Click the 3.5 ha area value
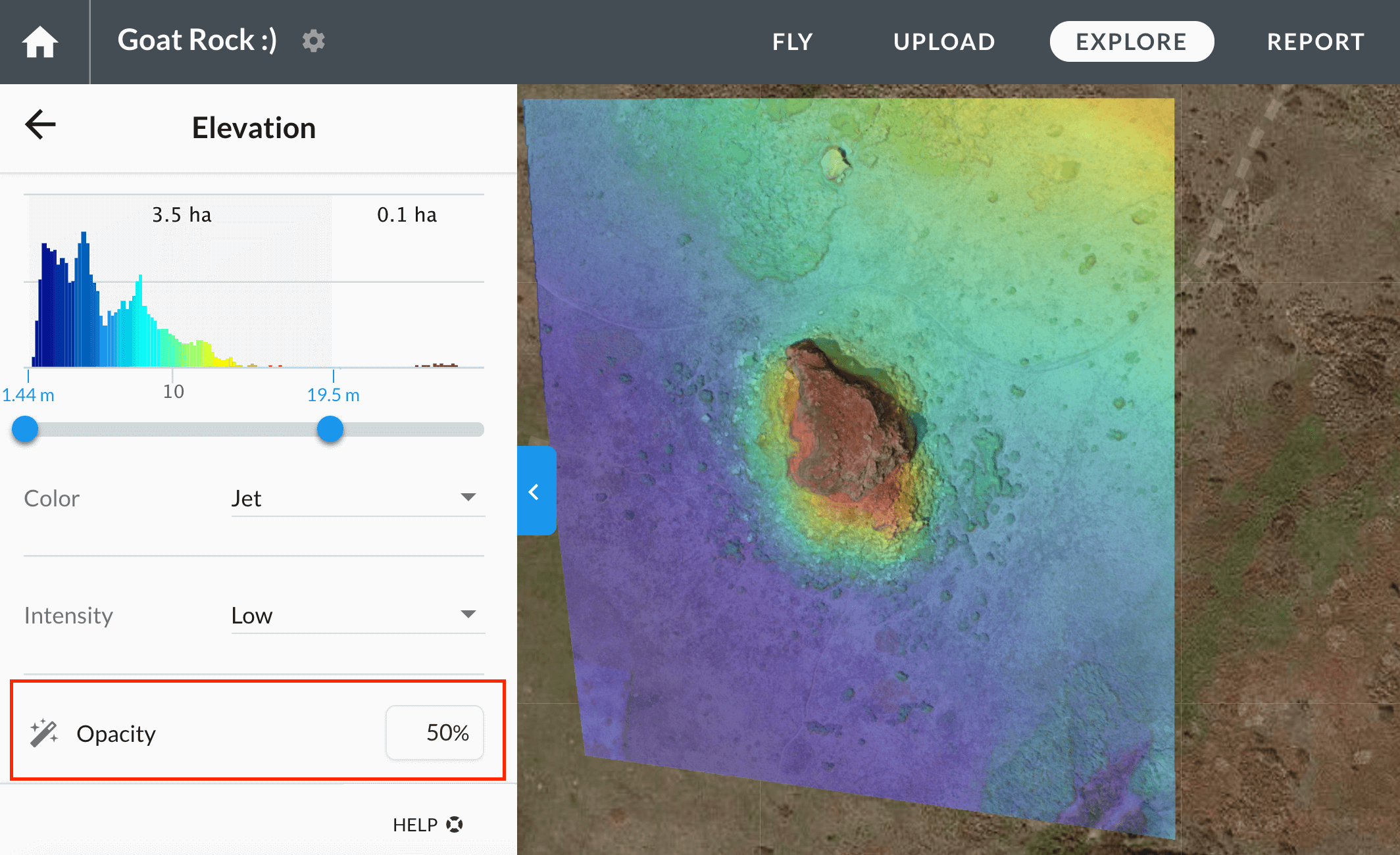 click(182, 214)
